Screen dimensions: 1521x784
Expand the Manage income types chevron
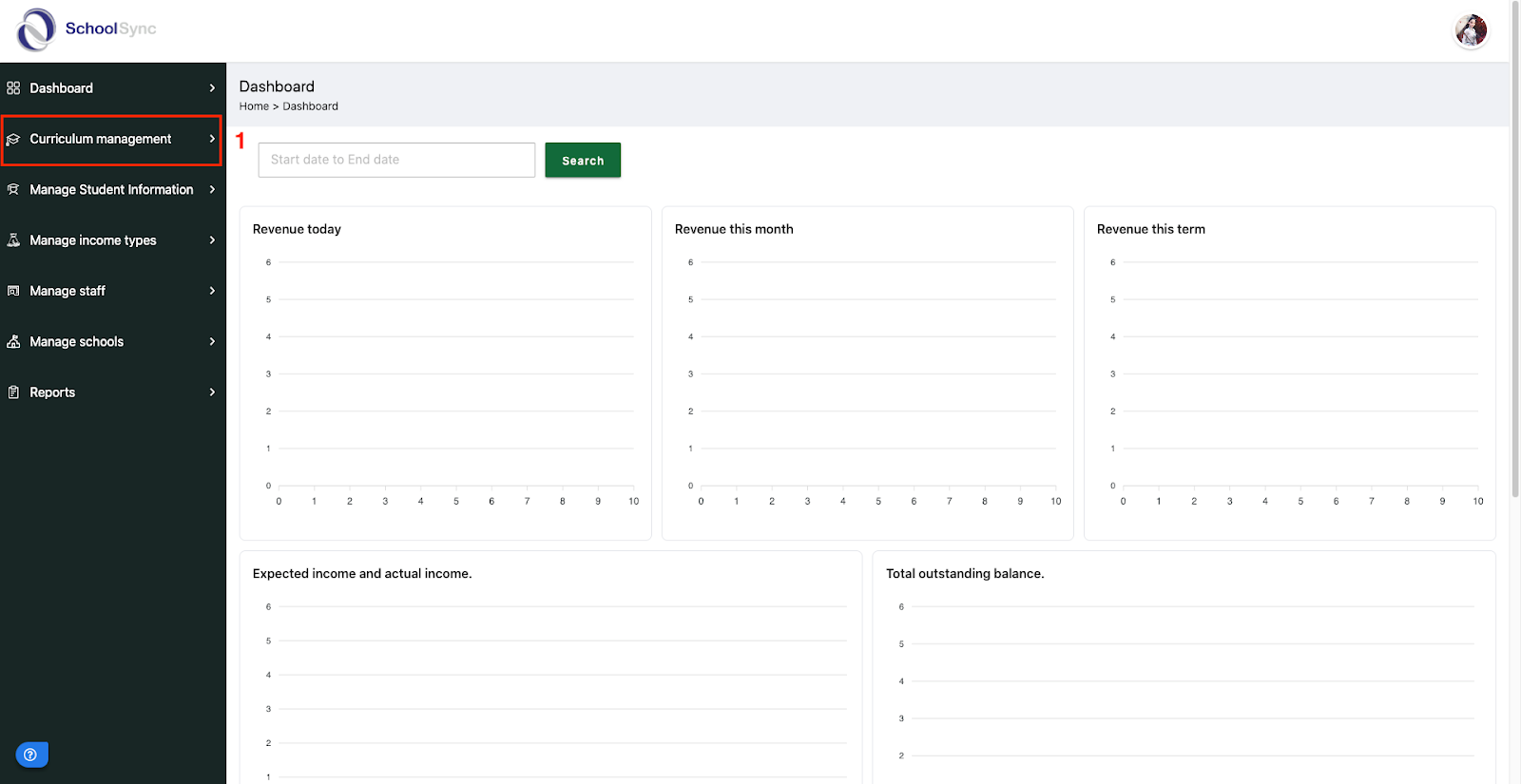pyautogui.click(x=212, y=240)
